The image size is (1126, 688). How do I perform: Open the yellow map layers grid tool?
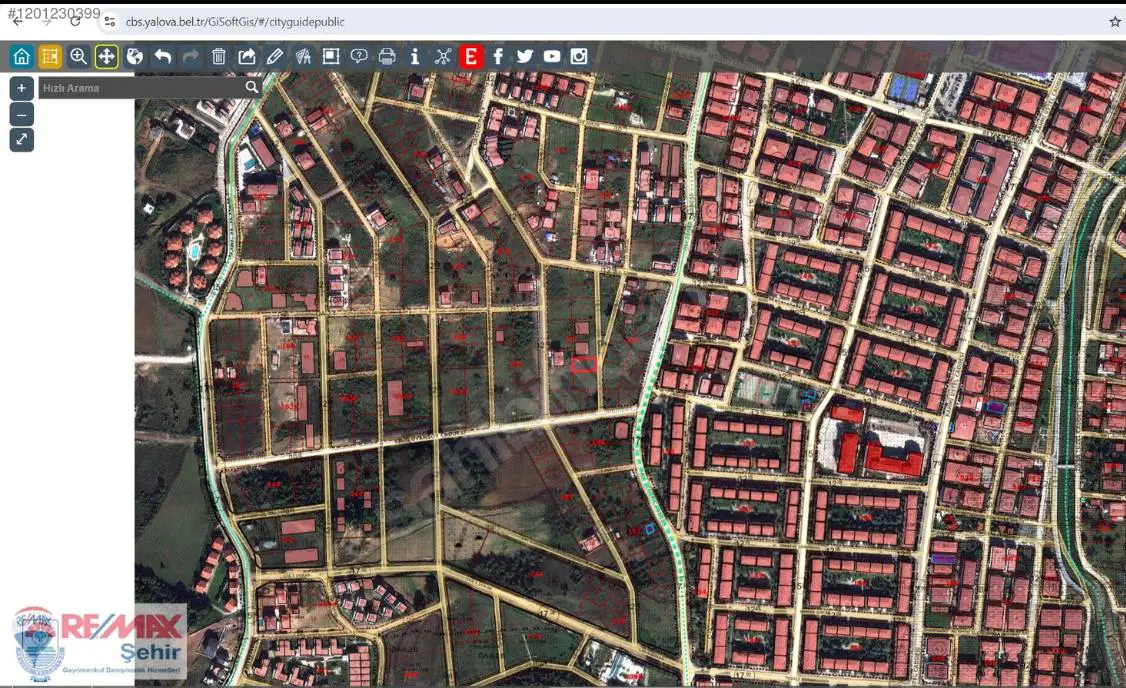click(x=50, y=56)
